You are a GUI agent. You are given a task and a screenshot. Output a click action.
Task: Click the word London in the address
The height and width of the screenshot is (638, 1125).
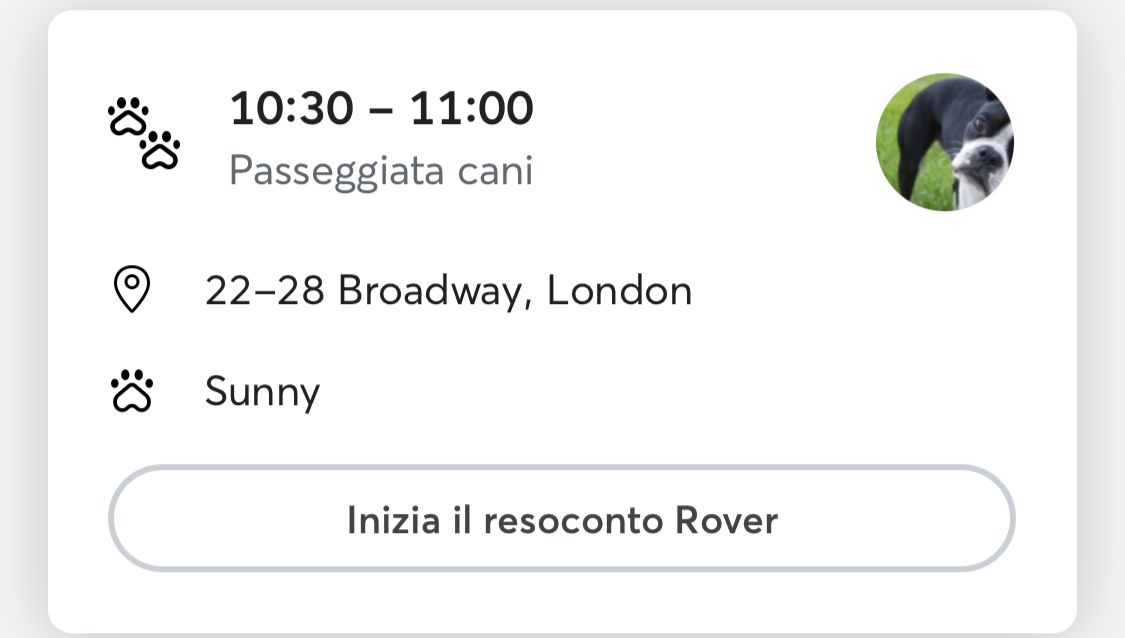(619, 290)
